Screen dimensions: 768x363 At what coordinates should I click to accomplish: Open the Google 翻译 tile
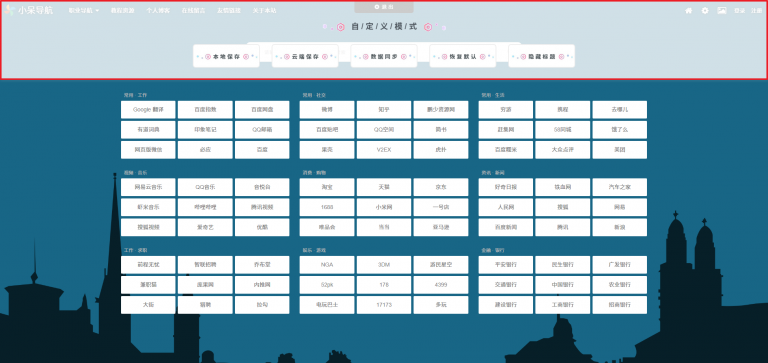(148, 110)
